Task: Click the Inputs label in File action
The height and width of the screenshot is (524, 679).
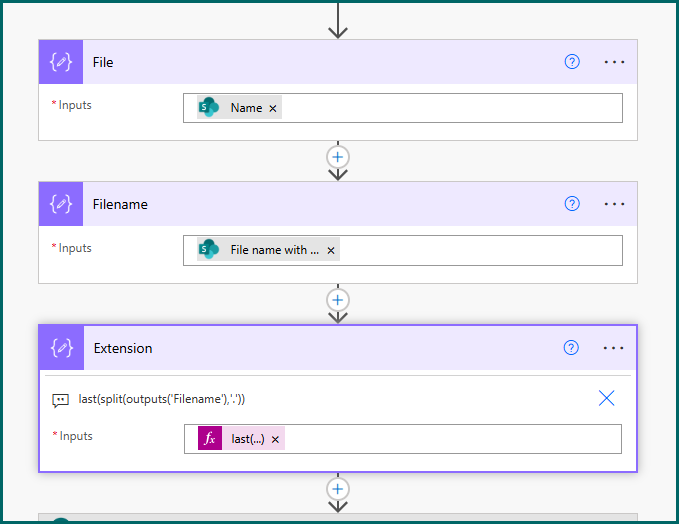Action: click(75, 105)
